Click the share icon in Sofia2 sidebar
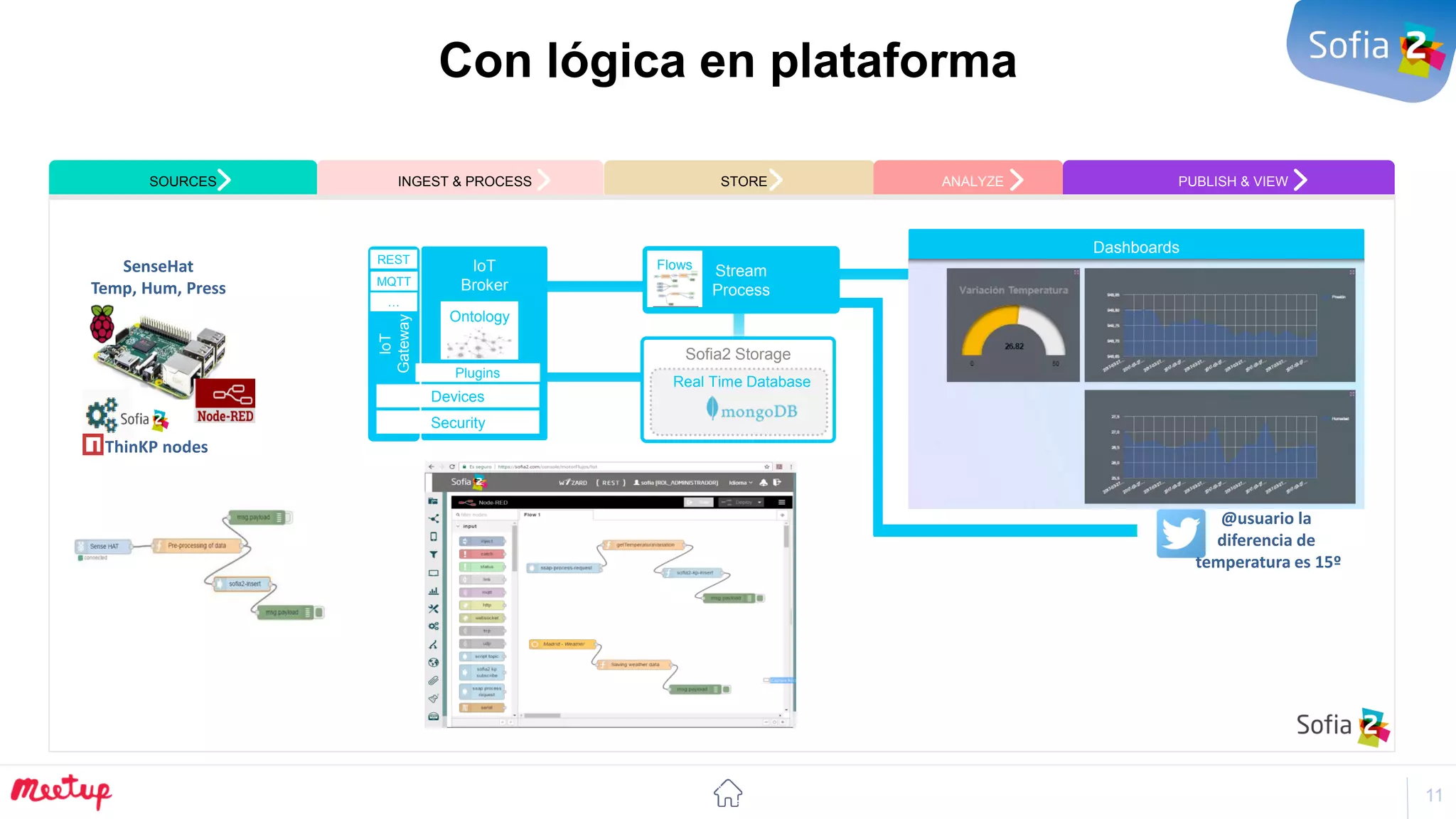1456x819 pixels. (x=434, y=519)
